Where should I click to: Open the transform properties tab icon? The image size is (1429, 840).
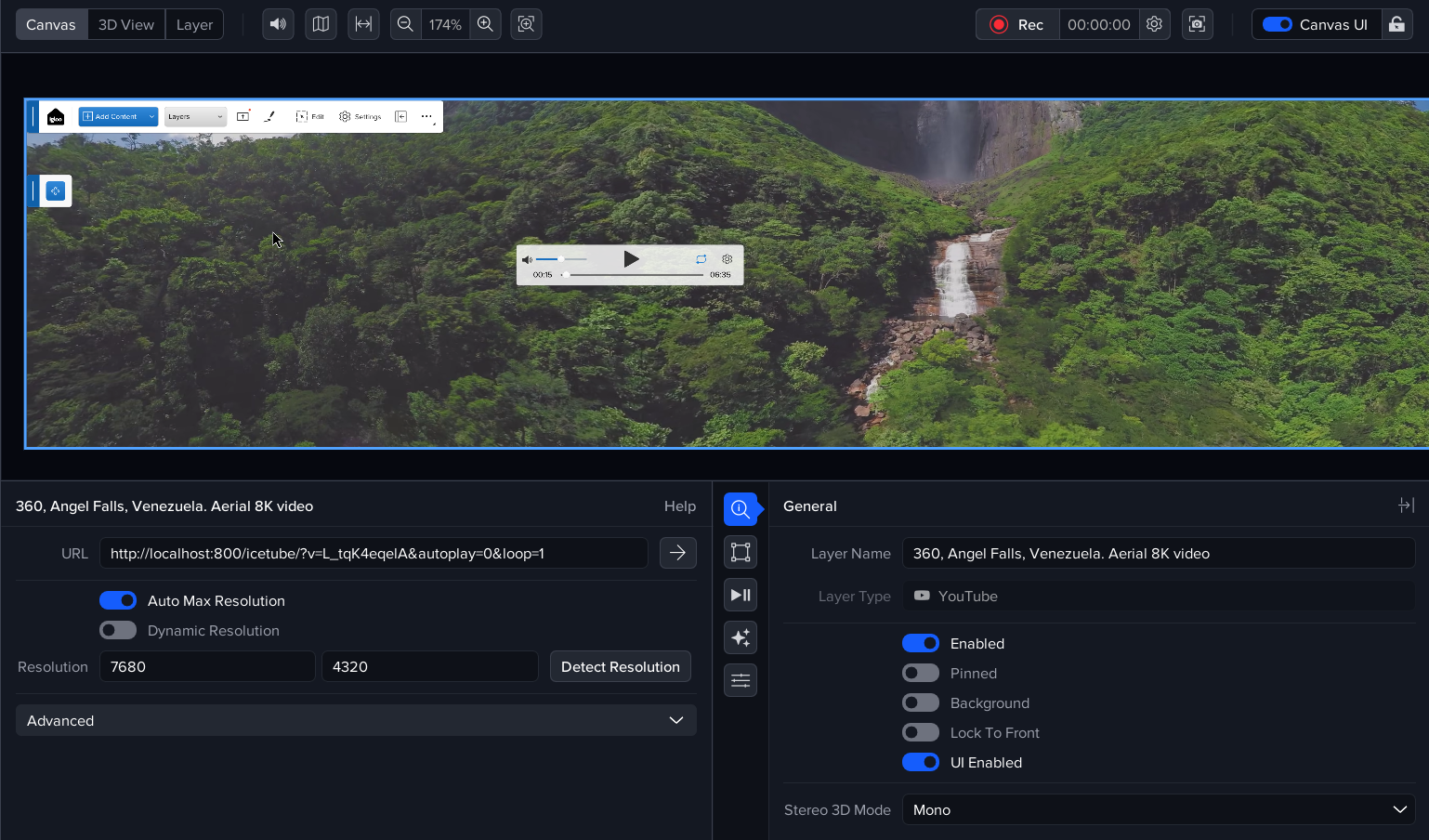click(x=741, y=552)
